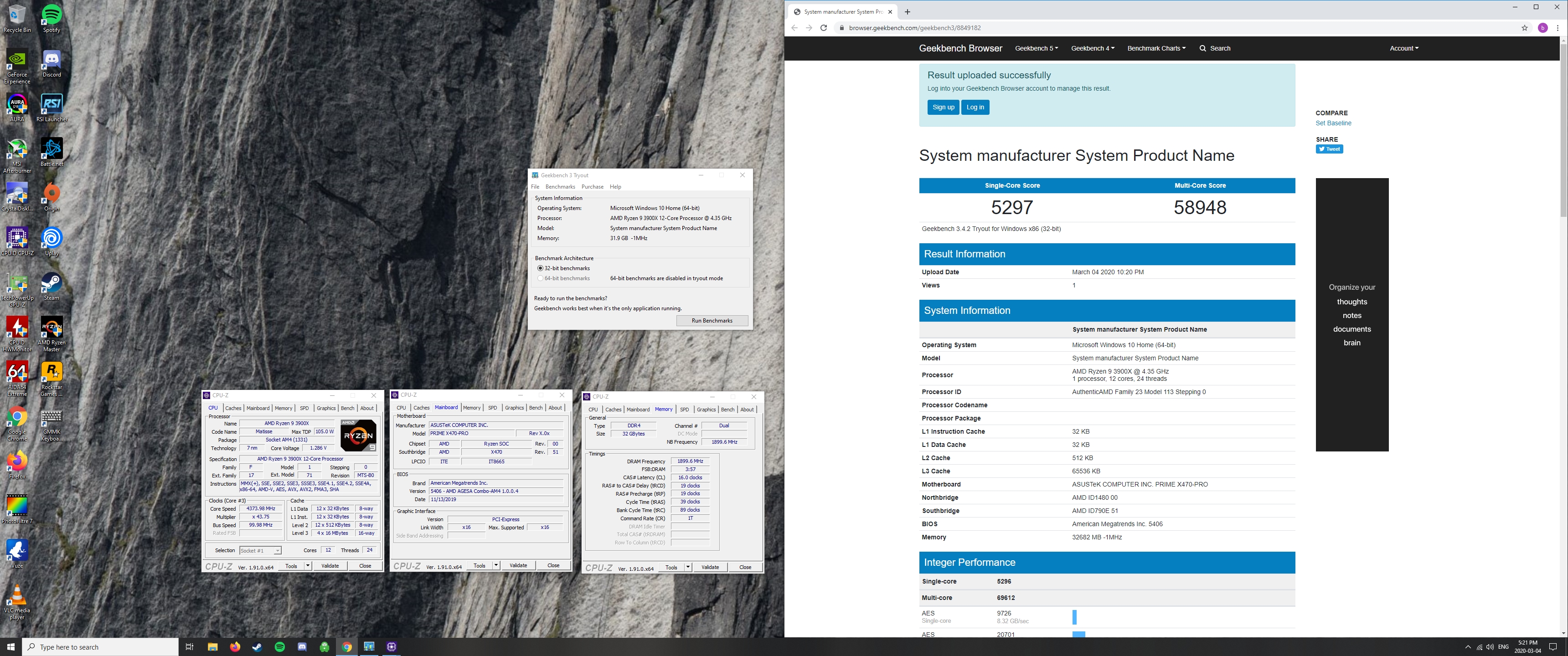Click the ENG language indicator
The width and height of the screenshot is (1568, 656).
pyautogui.click(x=1503, y=647)
